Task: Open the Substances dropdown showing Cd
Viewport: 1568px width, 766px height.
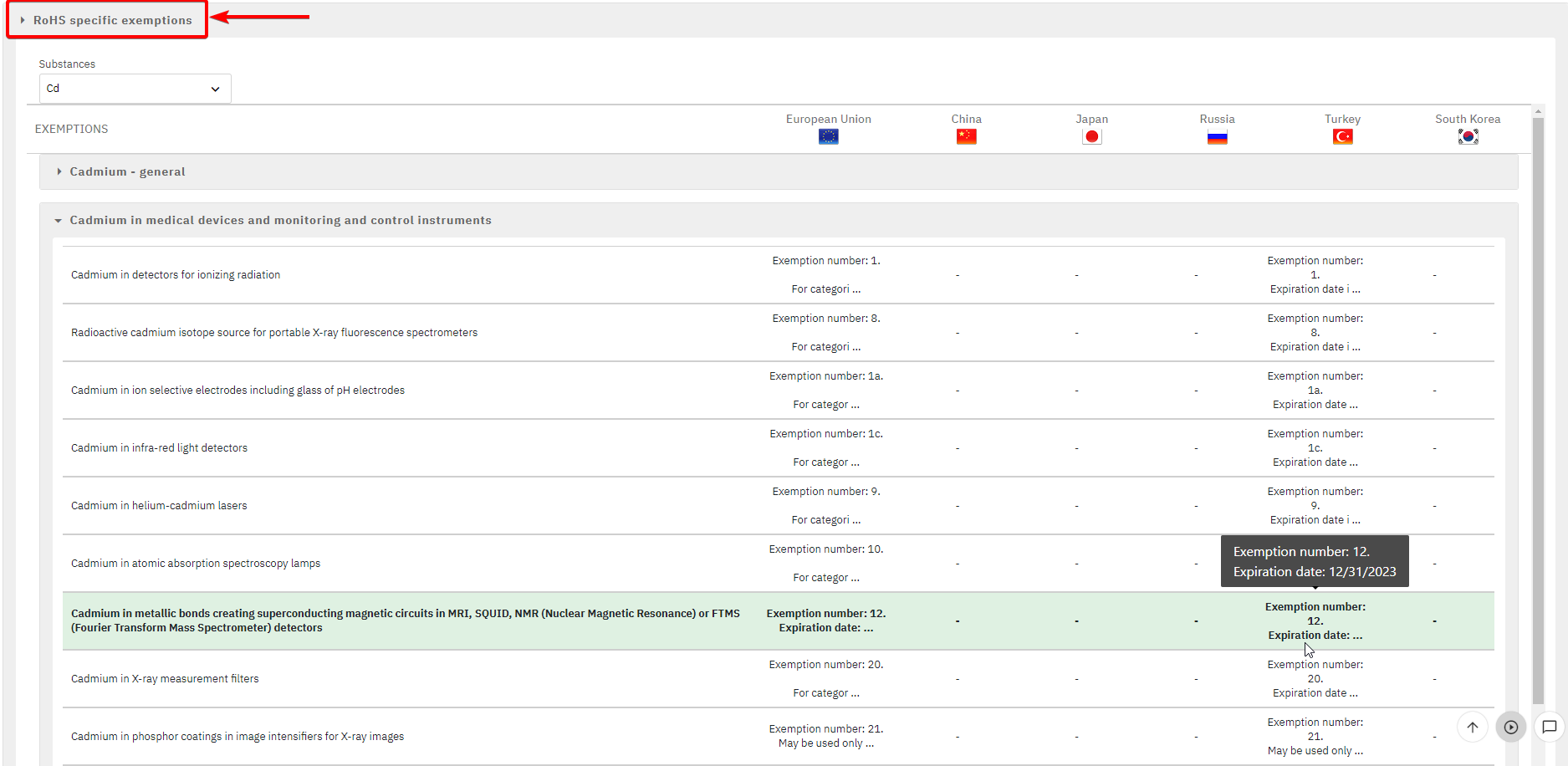Action: (135, 89)
